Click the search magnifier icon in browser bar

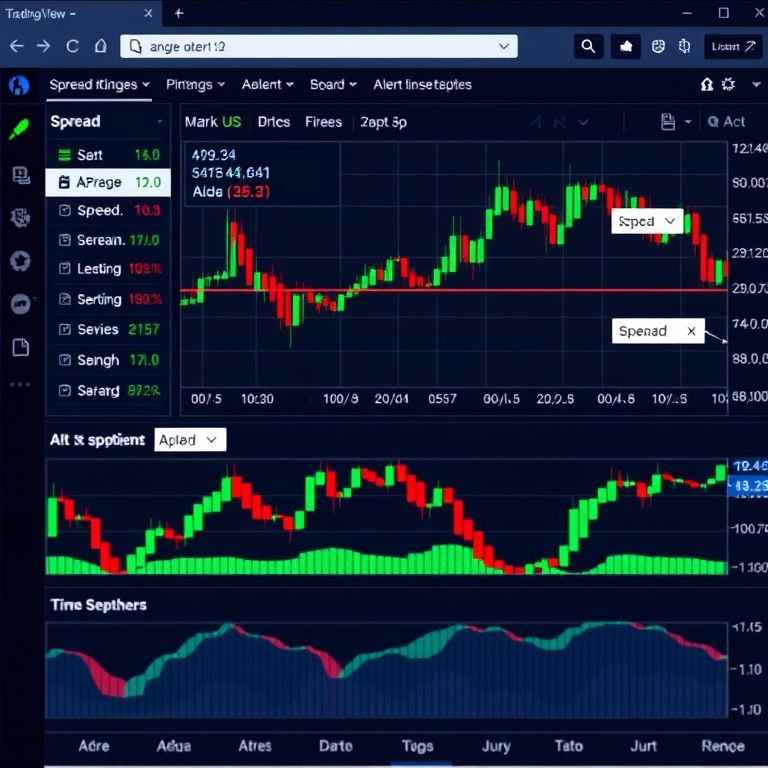click(588, 46)
